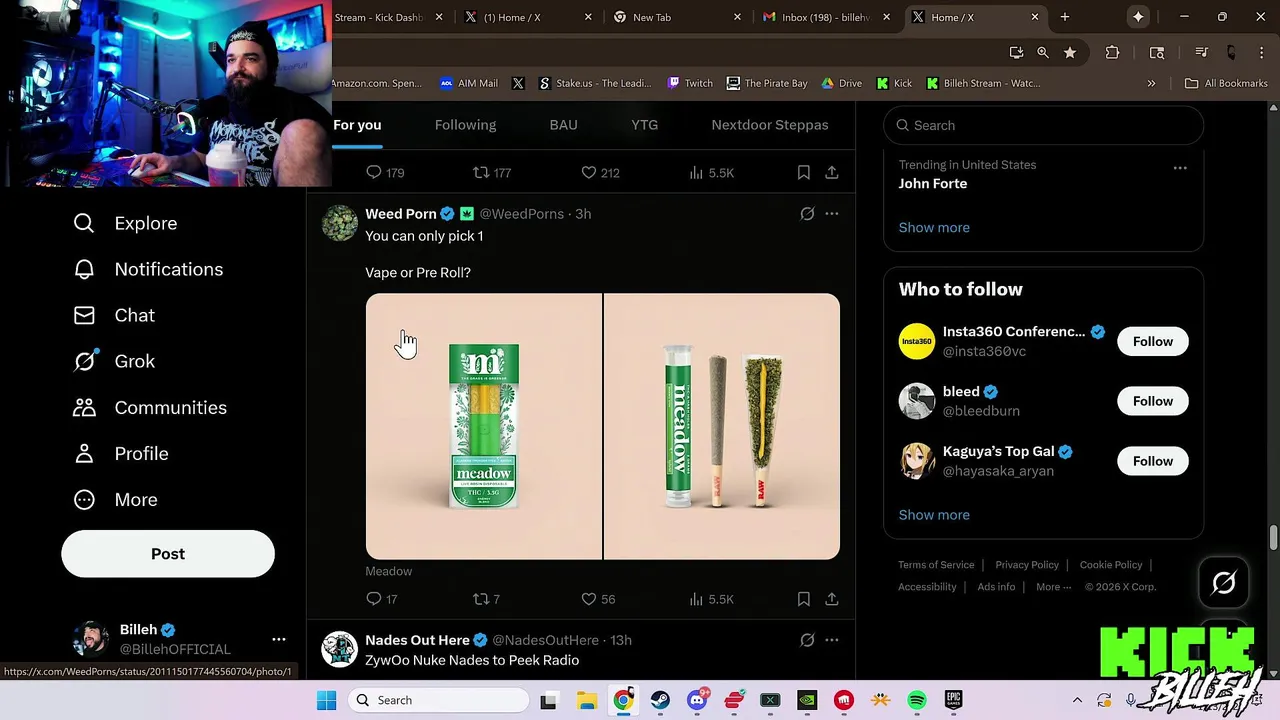
Task: Open Billeh account switcher options
Action: click(x=279, y=639)
